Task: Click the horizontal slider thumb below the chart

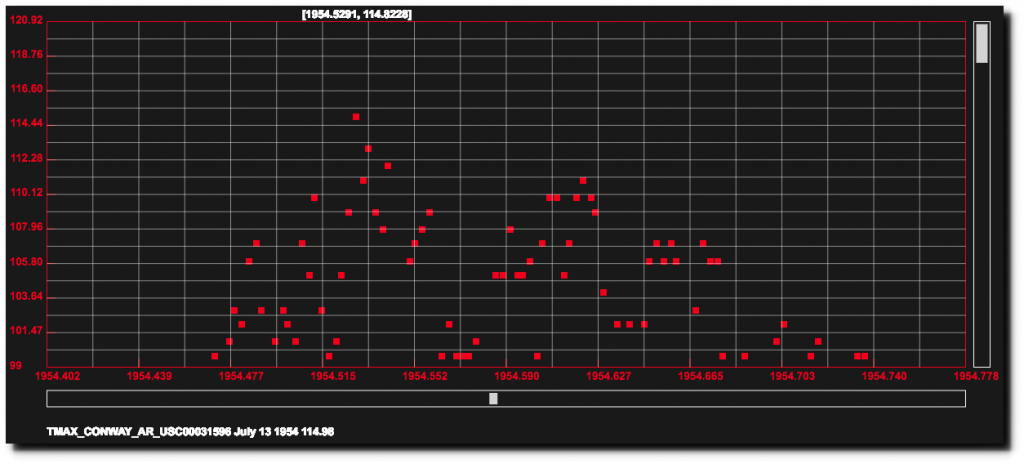Action: tap(493, 399)
